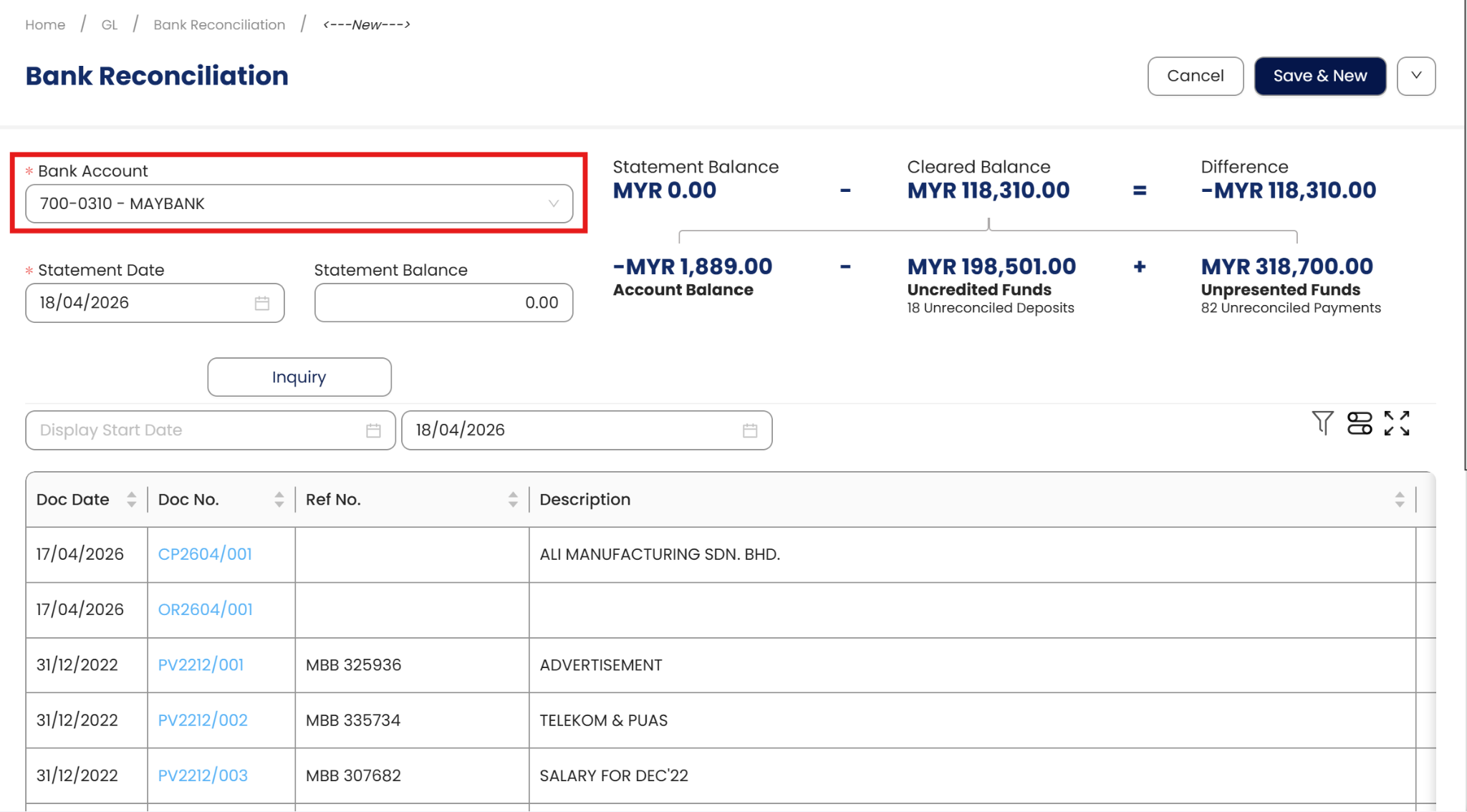Sort by Ref No. column arrows
The width and height of the screenshot is (1467, 812).
513,500
